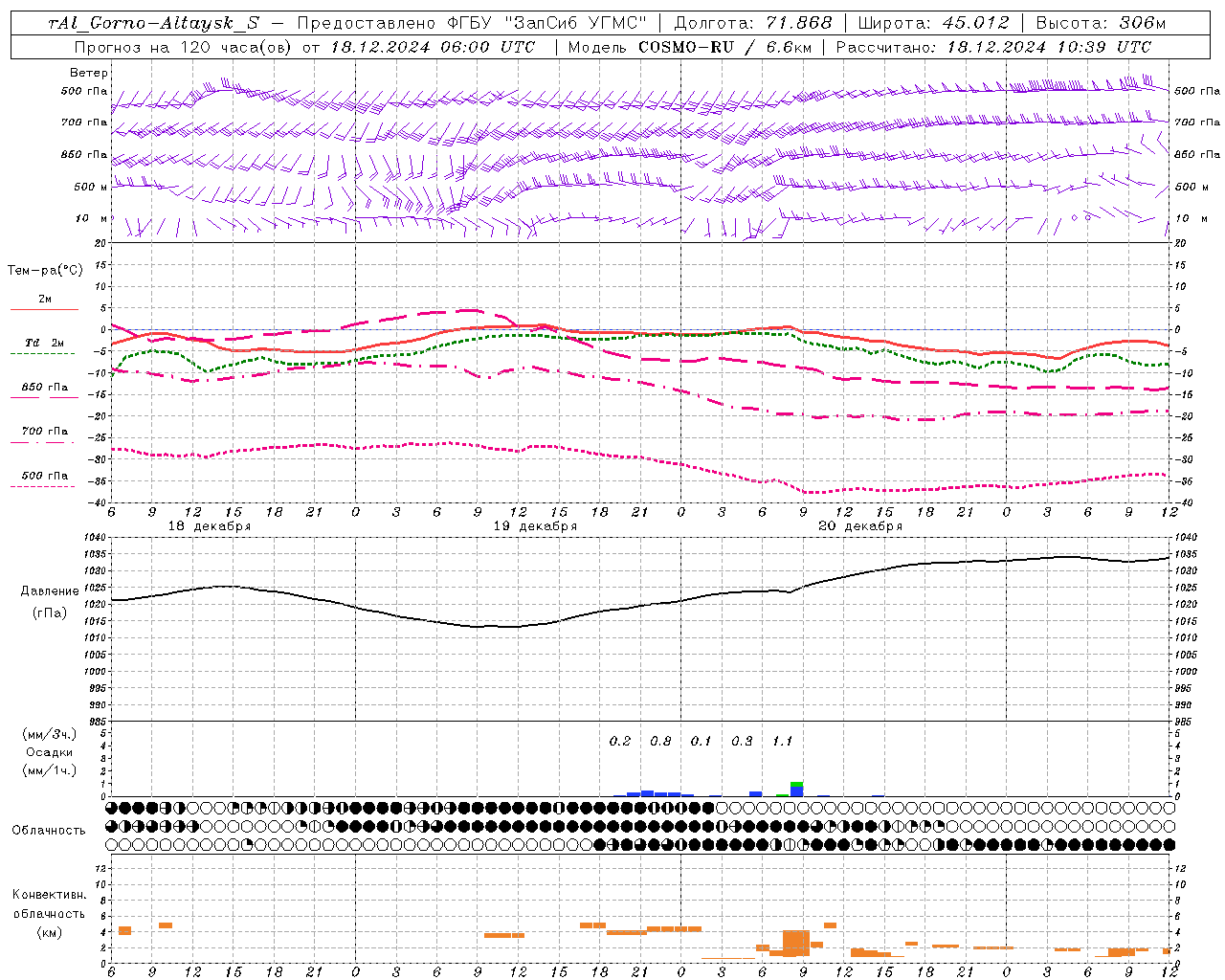
Task: Click the 850 гПа label left of wind barbs
Action: [84, 154]
